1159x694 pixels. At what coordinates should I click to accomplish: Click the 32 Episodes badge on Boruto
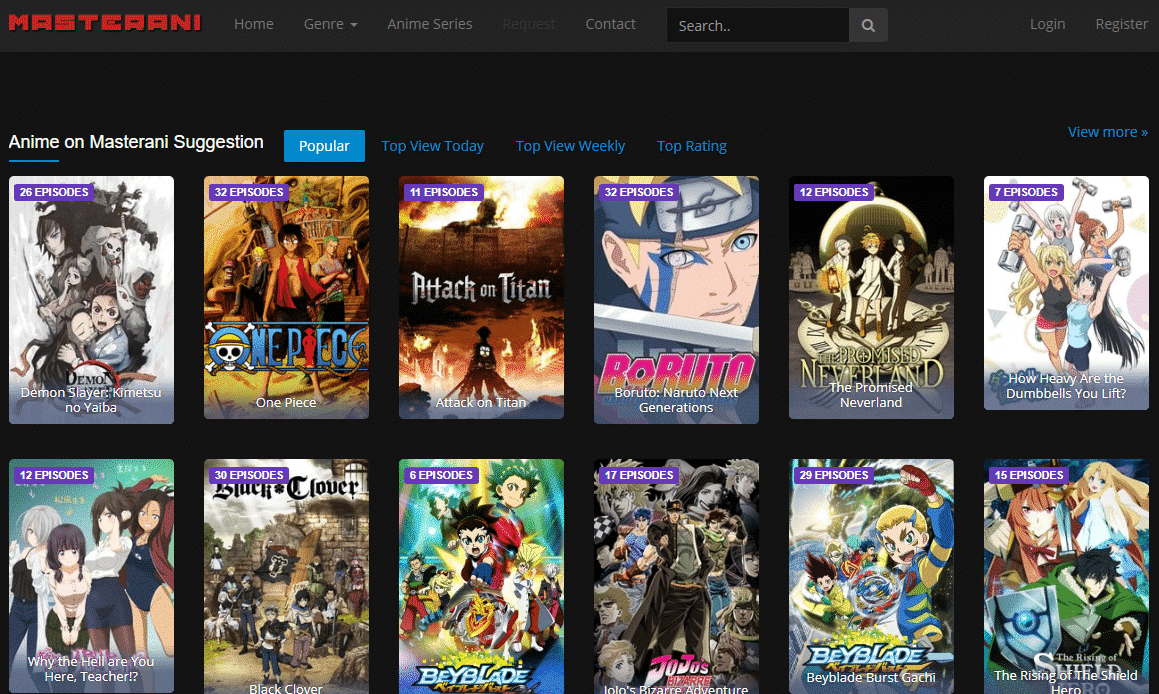coord(639,192)
